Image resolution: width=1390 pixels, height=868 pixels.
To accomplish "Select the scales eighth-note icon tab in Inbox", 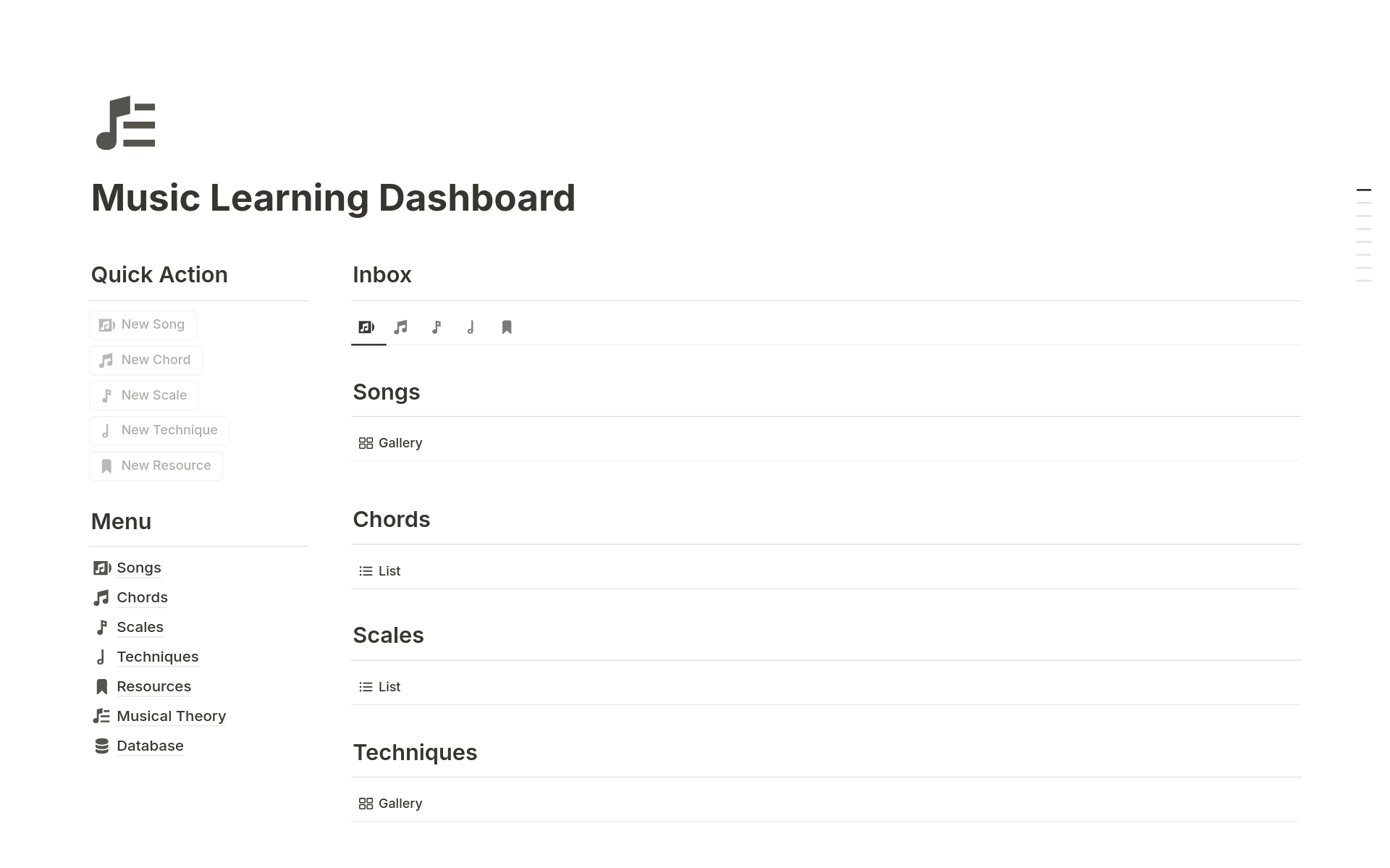I will click(436, 327).
